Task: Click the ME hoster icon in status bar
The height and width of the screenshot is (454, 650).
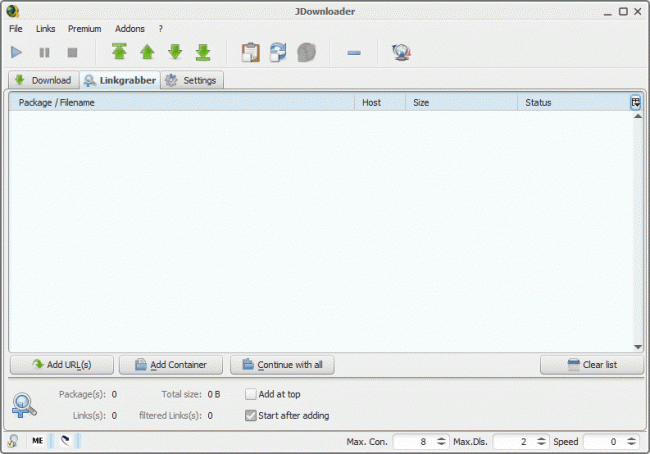Action: [x=38, y=441]
